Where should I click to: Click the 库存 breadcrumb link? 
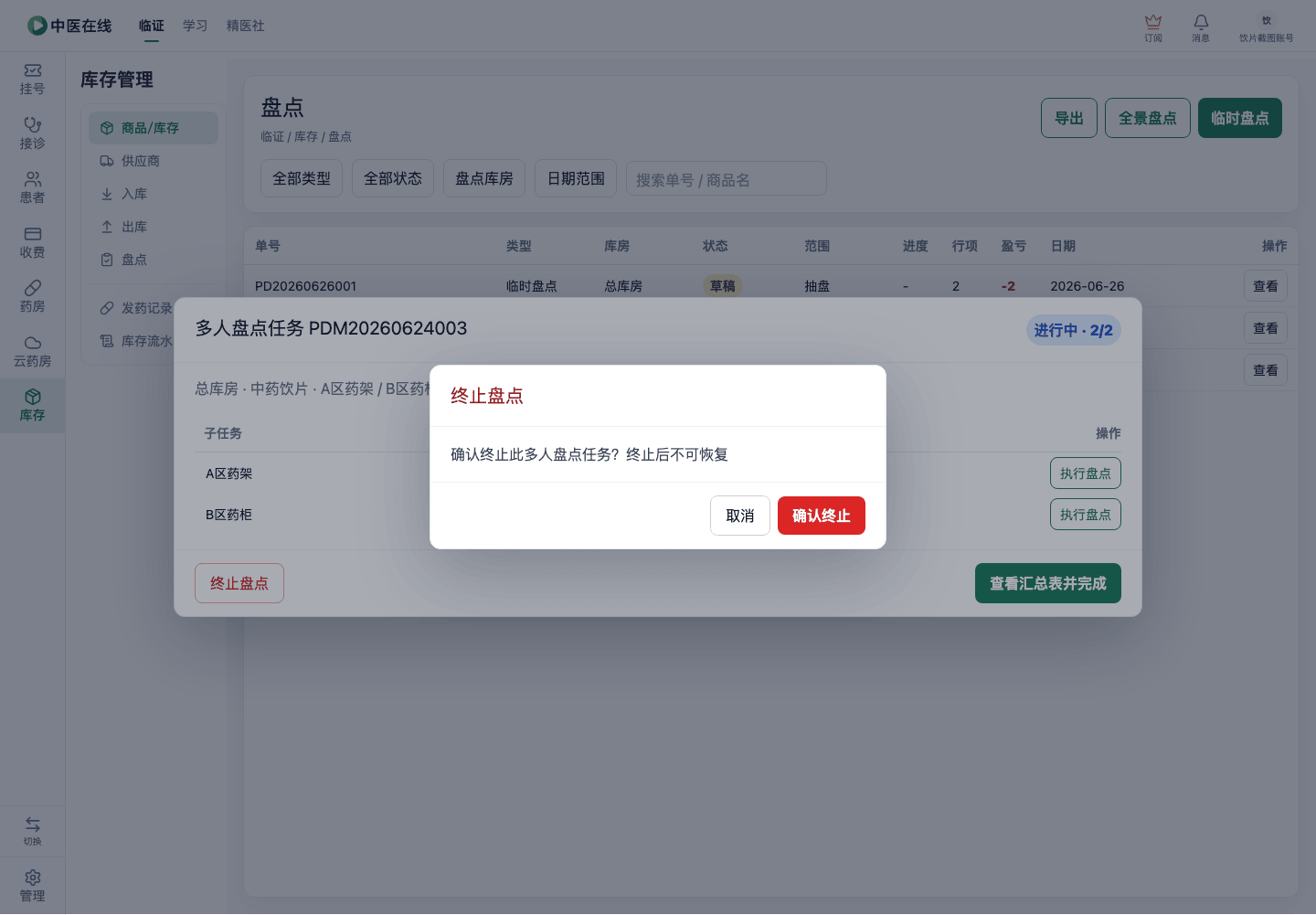tap(306, 136)
